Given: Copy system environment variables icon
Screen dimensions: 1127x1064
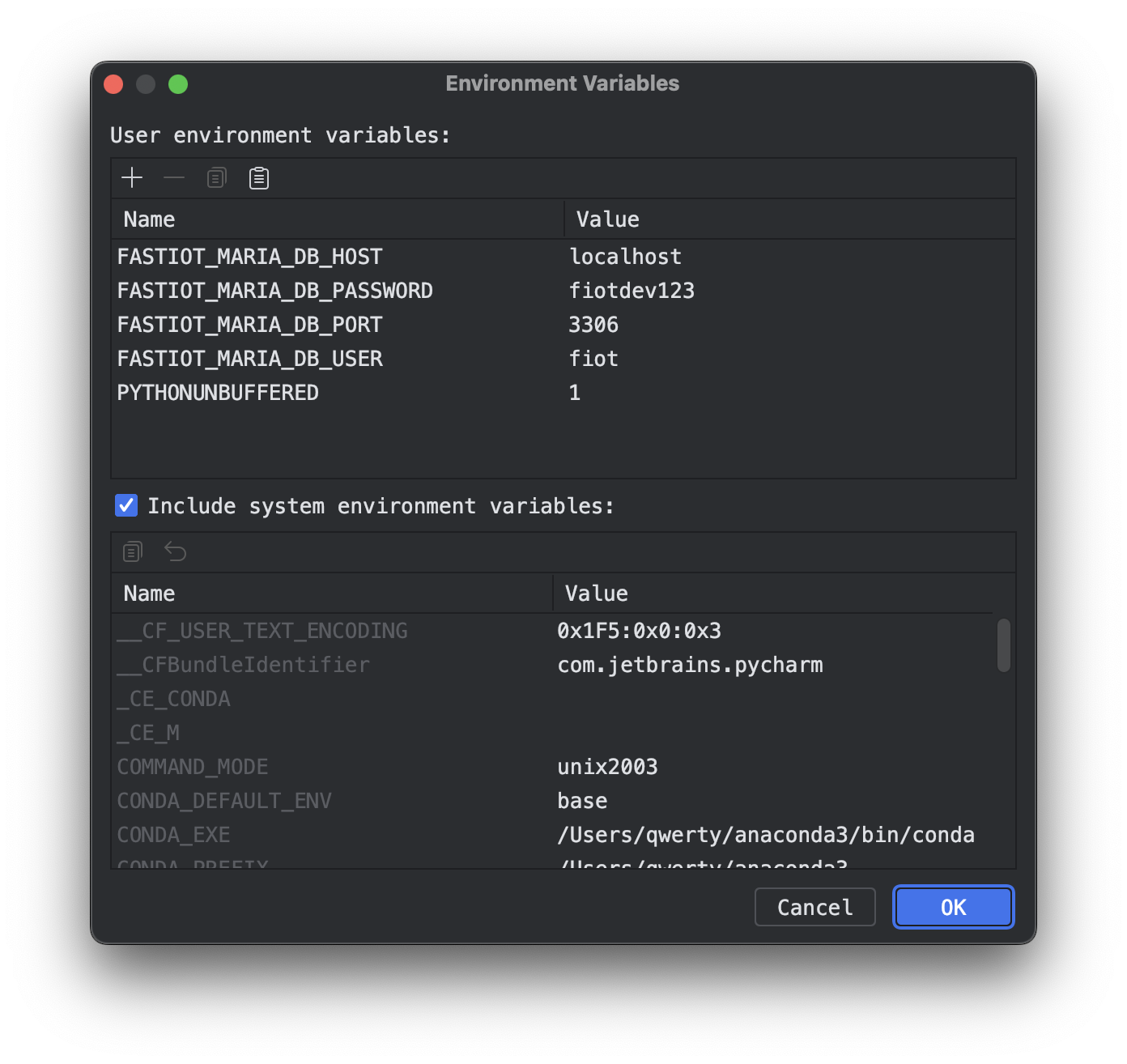Looking at the screenshot, I should click(133, 551).
